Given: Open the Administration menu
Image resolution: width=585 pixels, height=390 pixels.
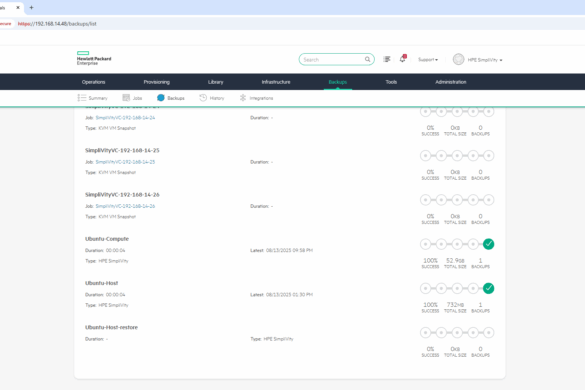Looking at the screenshot, I should tap(451, 82).
